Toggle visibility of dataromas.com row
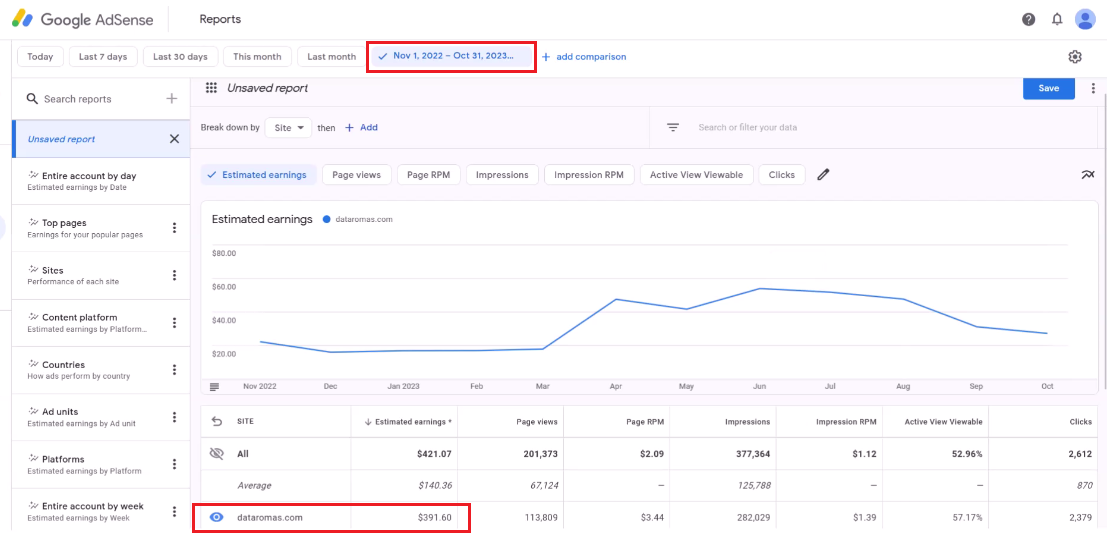 [x=217, y=517]
